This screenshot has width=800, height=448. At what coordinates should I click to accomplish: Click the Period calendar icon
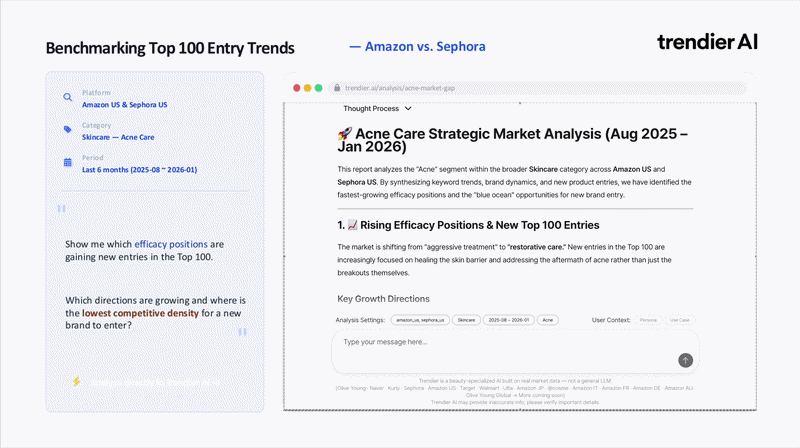tap(67, 162)
